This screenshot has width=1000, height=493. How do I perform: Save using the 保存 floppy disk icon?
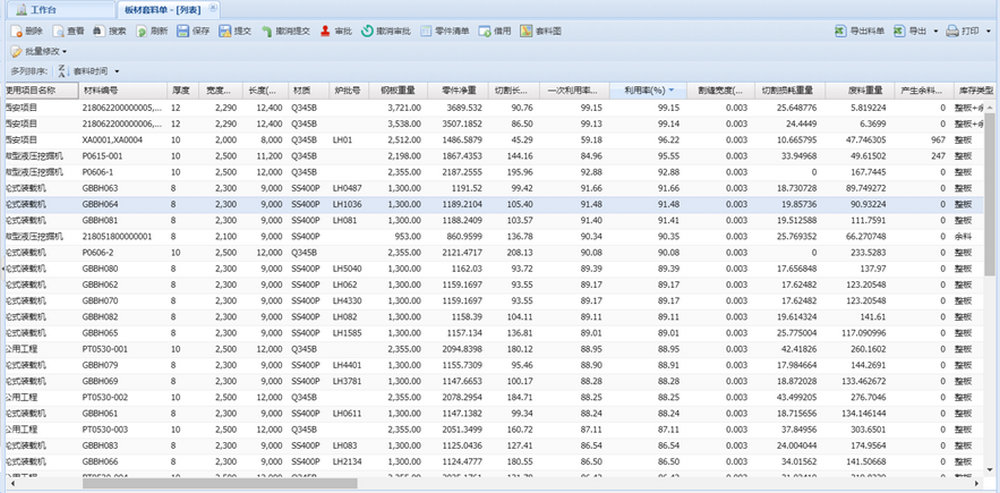tap(183, 32)
